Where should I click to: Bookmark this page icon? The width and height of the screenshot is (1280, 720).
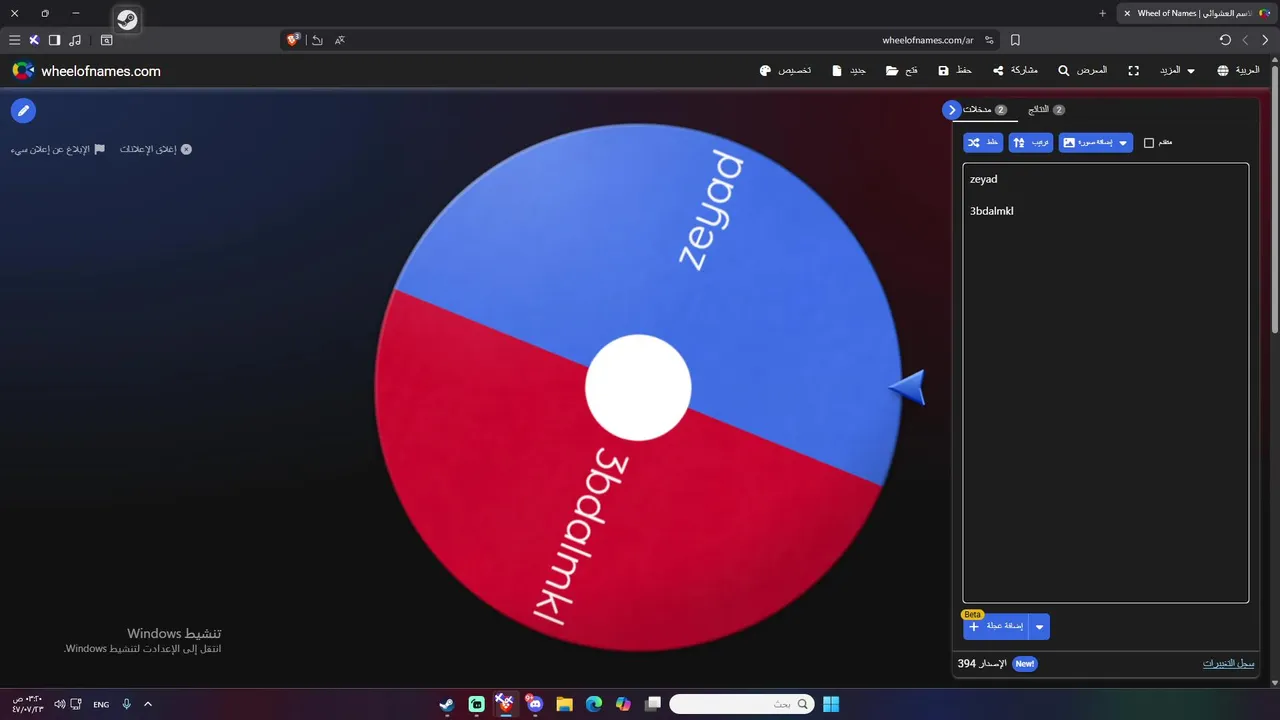point(1015,40)
